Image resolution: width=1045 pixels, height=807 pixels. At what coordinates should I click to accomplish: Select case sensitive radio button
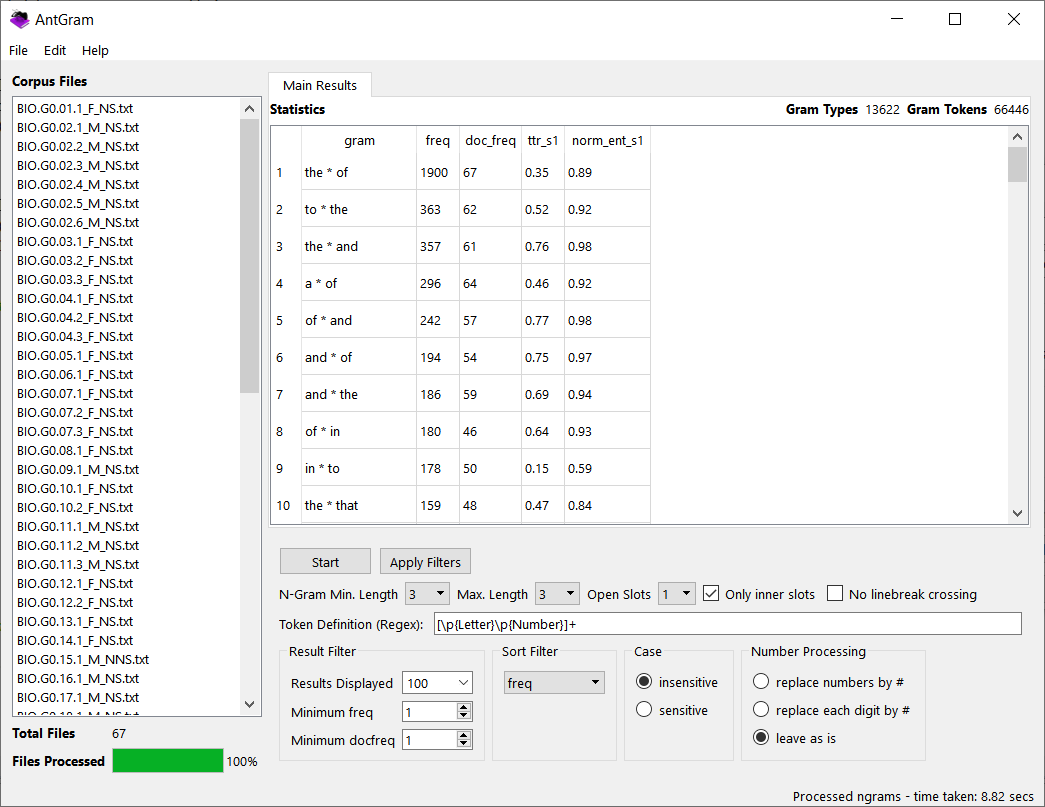click(644, 710)
